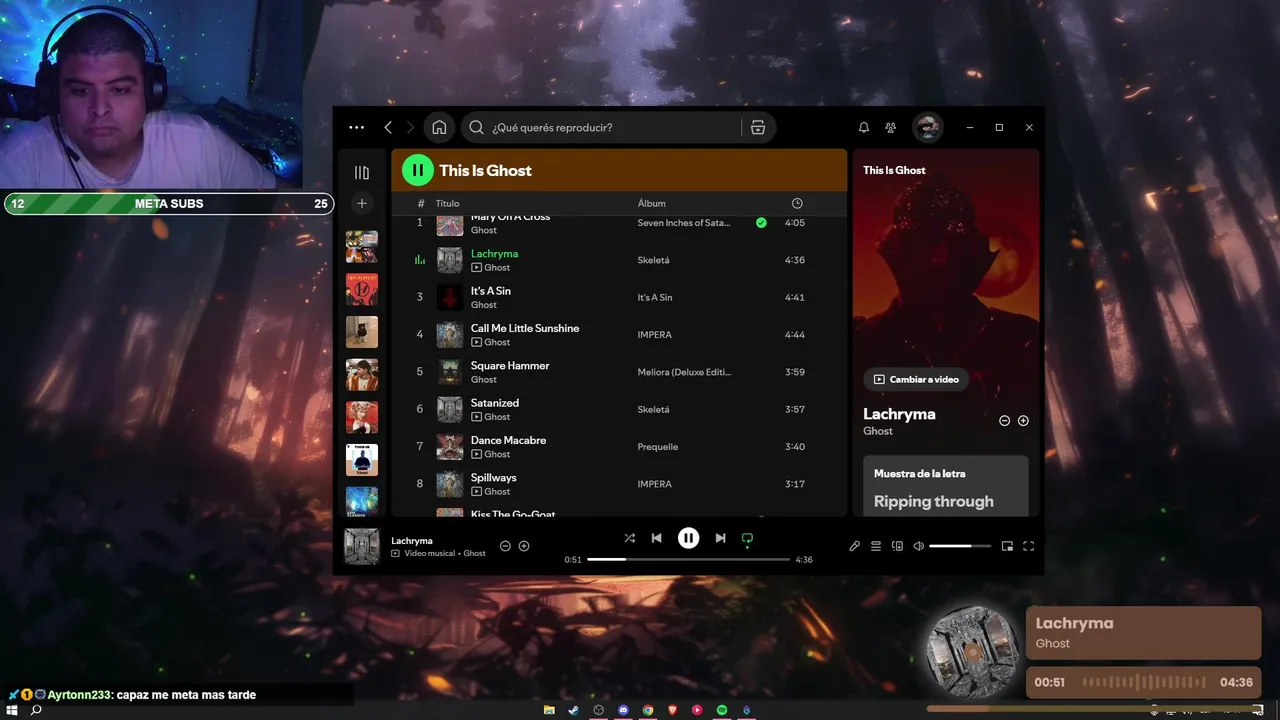Sort by Título column header
Screen dimensions: 1280x720
click(447, 203)
